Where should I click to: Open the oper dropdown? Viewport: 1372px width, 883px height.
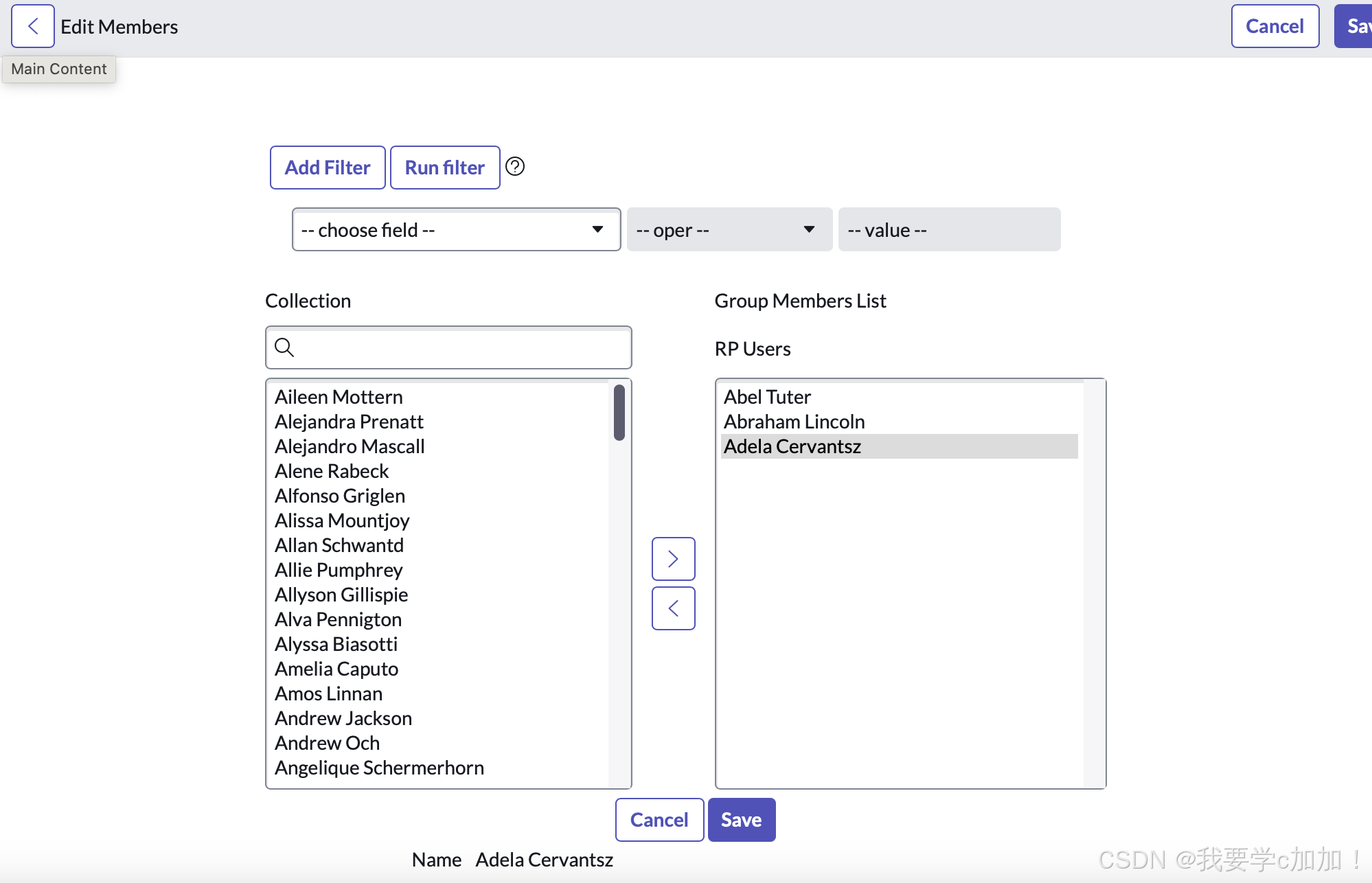click(x=729, y=229)
